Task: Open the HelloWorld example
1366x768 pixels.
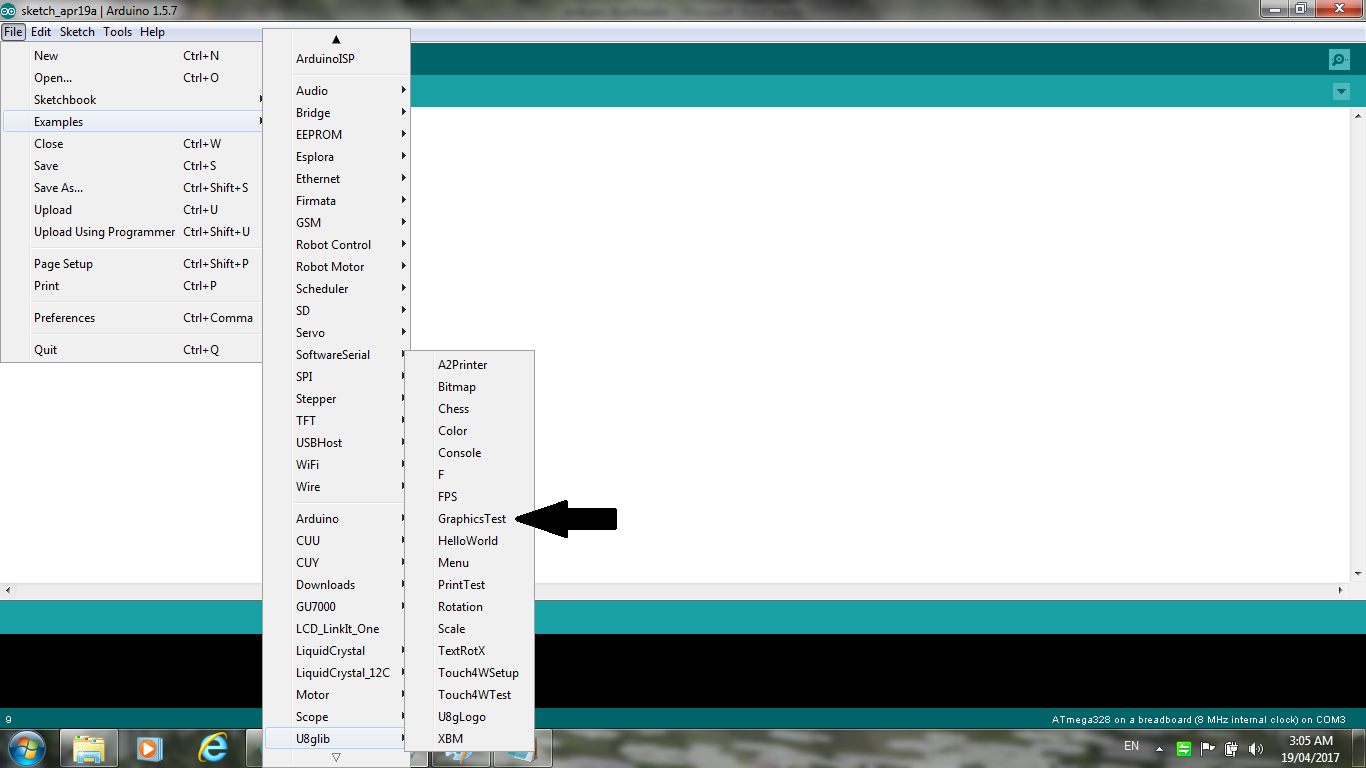Action: (x=470, y=541)
